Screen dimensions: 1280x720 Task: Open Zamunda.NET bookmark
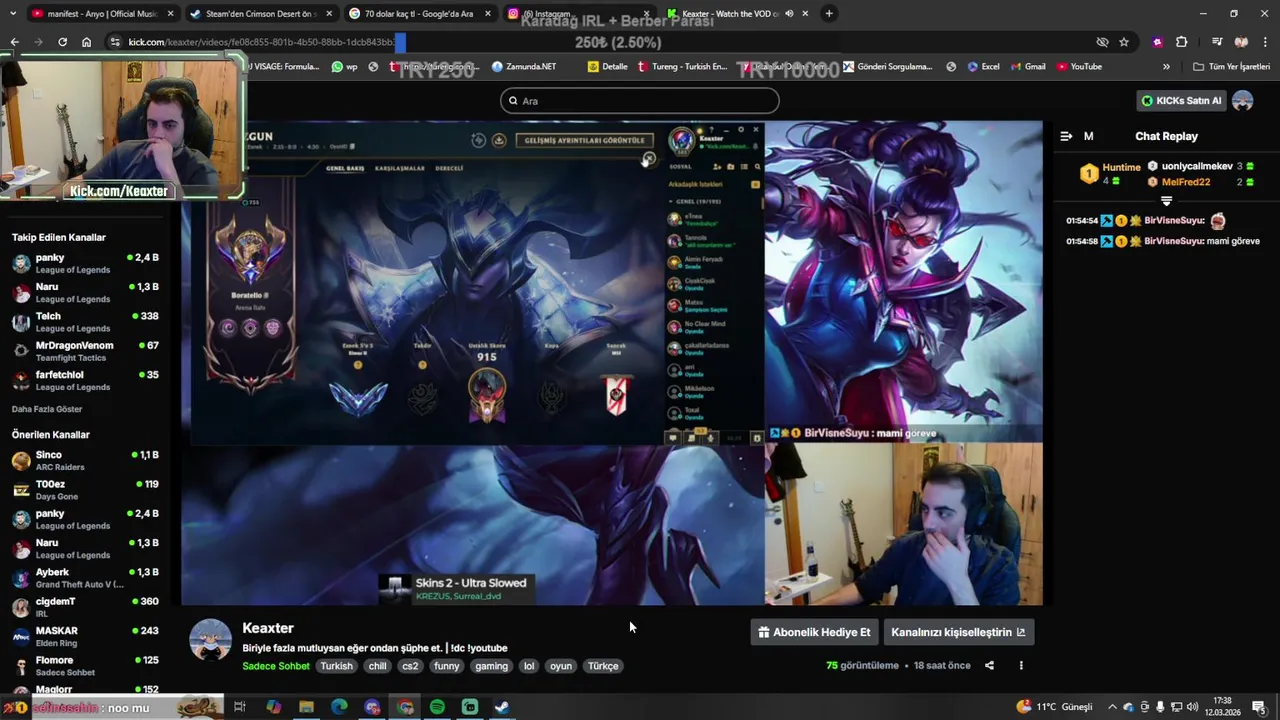pyautogui.click(x=523, y=67)
